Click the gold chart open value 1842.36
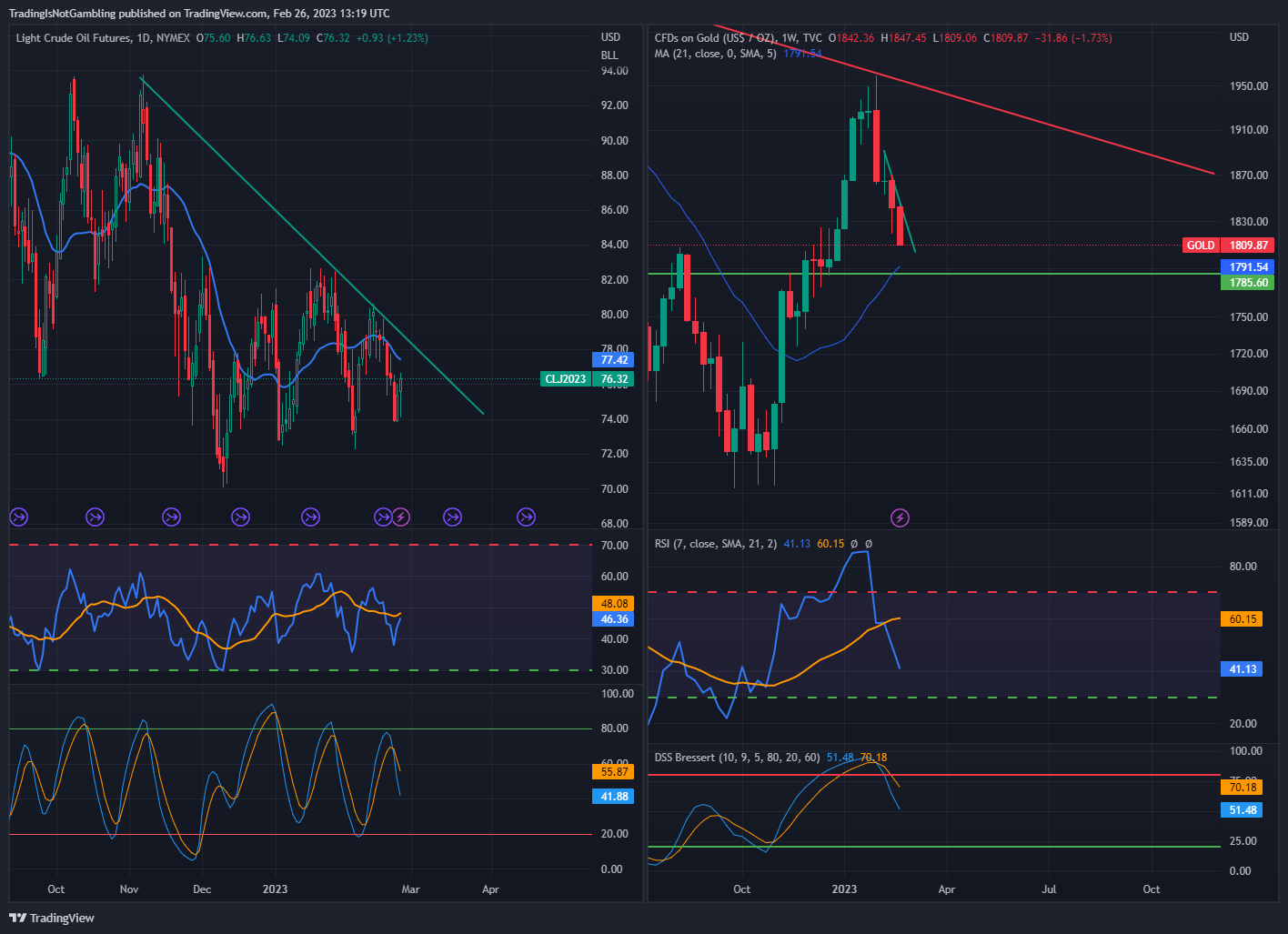This screenshot has height=934, width=1288. click(855, 38)
